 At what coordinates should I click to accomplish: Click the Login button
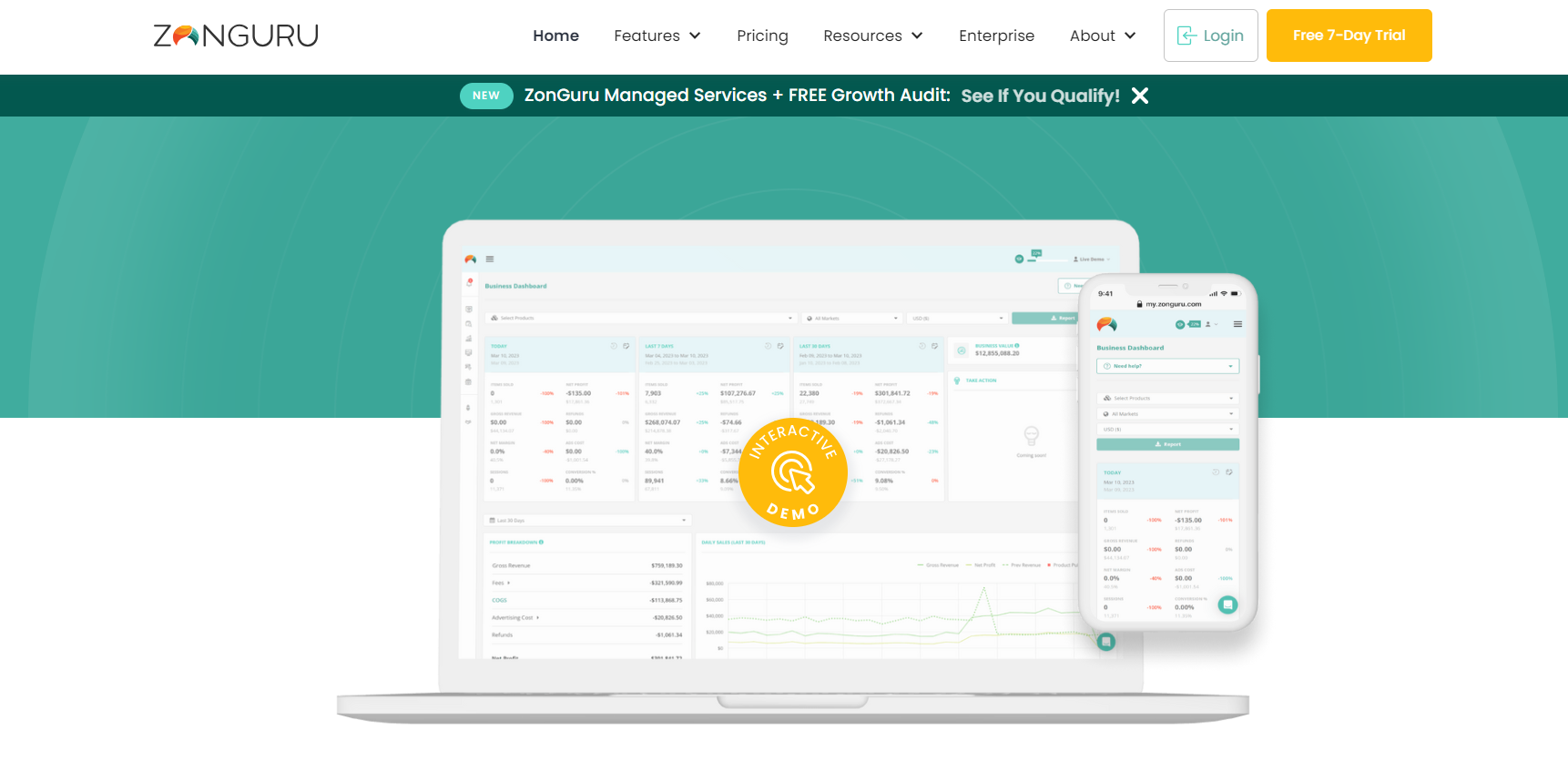pos(1210,36)
